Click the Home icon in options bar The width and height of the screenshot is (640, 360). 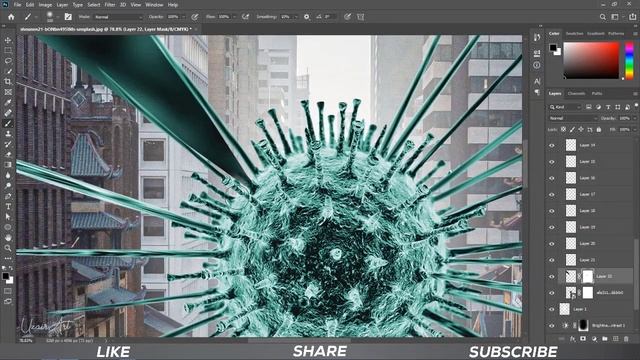pyautogui.click(x=11, y=17)
